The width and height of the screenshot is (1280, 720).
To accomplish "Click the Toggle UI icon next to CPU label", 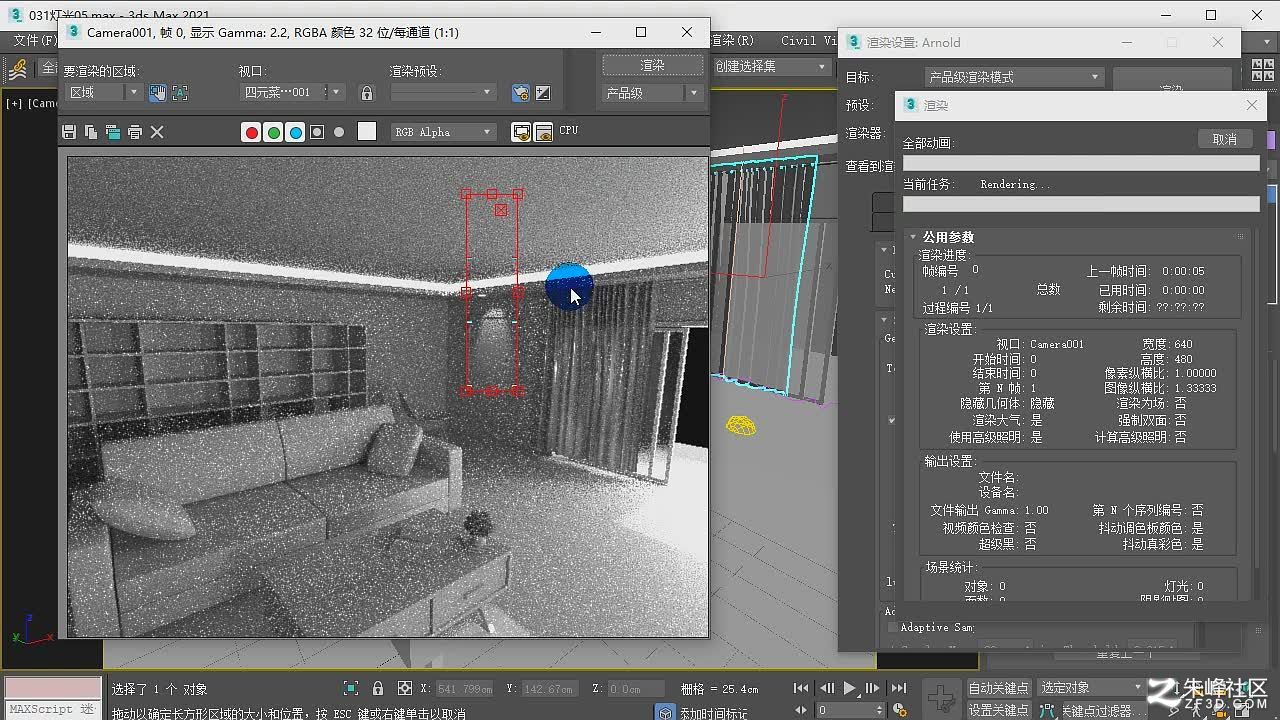I will tap(544, 132).
